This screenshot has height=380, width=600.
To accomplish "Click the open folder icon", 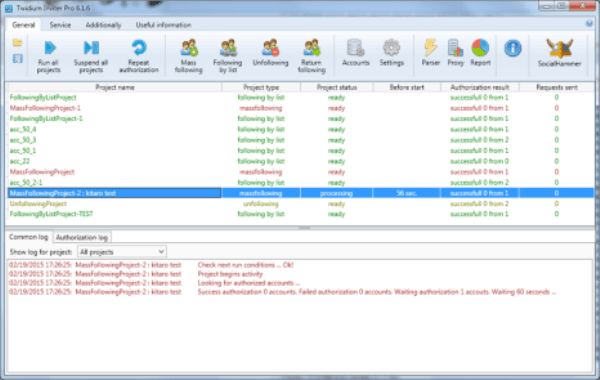I will point(18,42).
